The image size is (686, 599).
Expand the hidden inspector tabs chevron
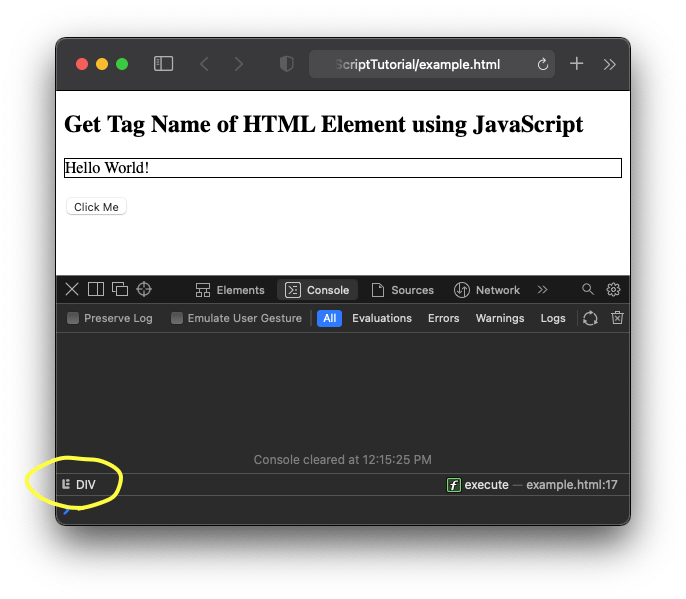pyautogui.click(x=542, y=290)
